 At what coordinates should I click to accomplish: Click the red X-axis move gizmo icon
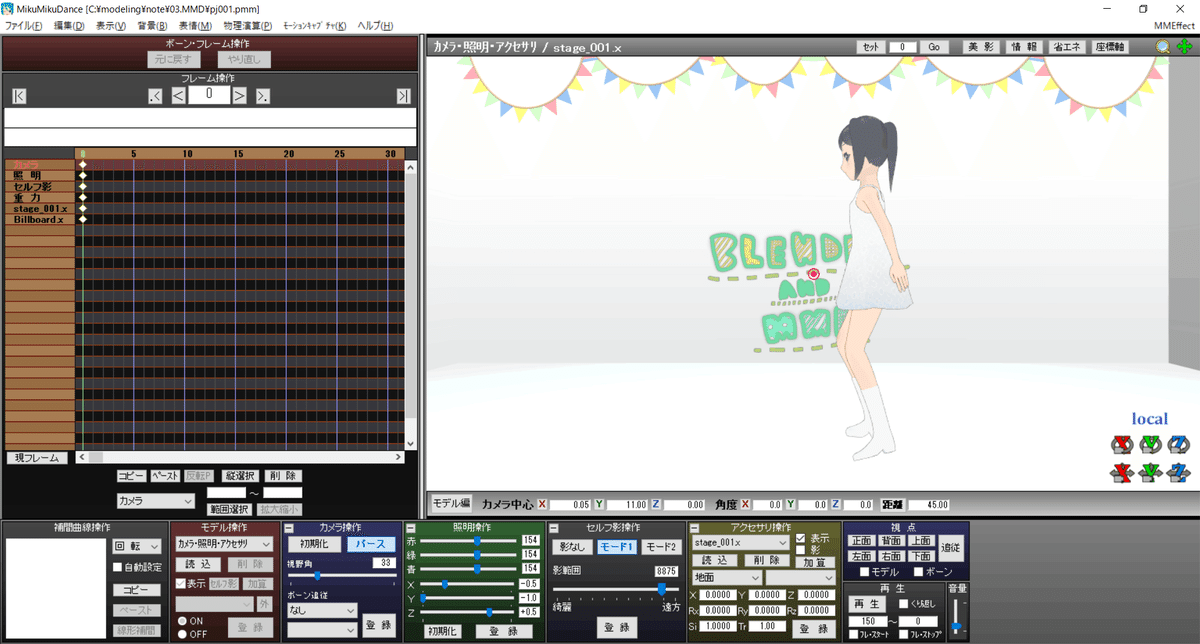click(x=1121, y=472)
